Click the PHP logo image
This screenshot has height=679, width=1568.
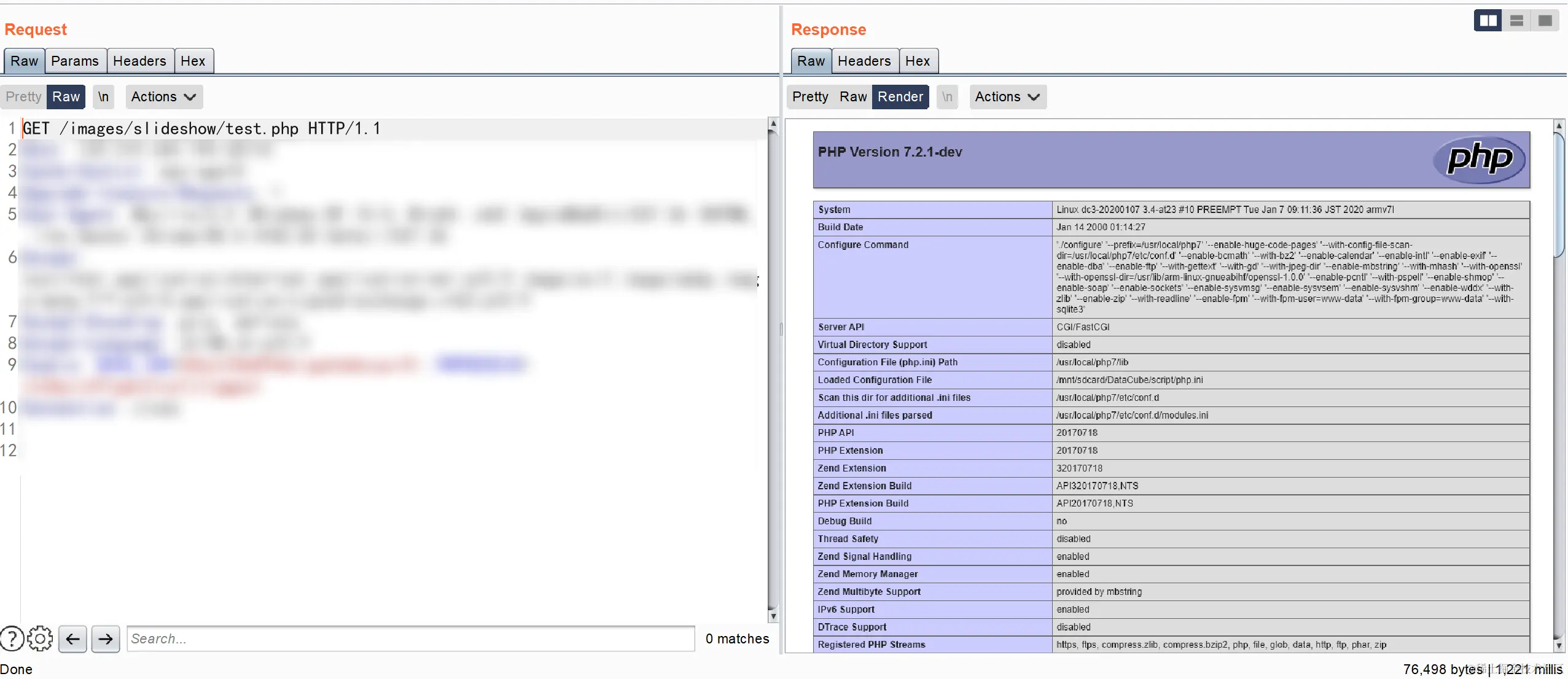click(1479, 160)
